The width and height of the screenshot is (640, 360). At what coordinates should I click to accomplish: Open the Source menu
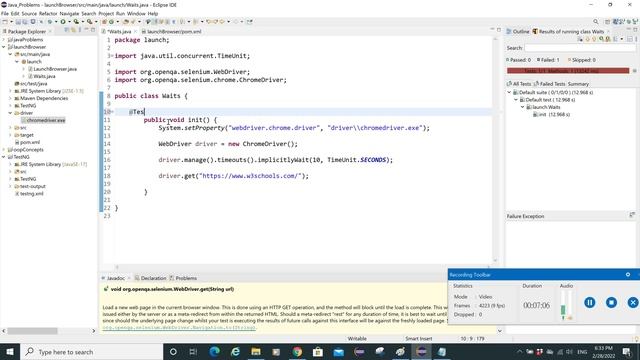click(29, 13)
